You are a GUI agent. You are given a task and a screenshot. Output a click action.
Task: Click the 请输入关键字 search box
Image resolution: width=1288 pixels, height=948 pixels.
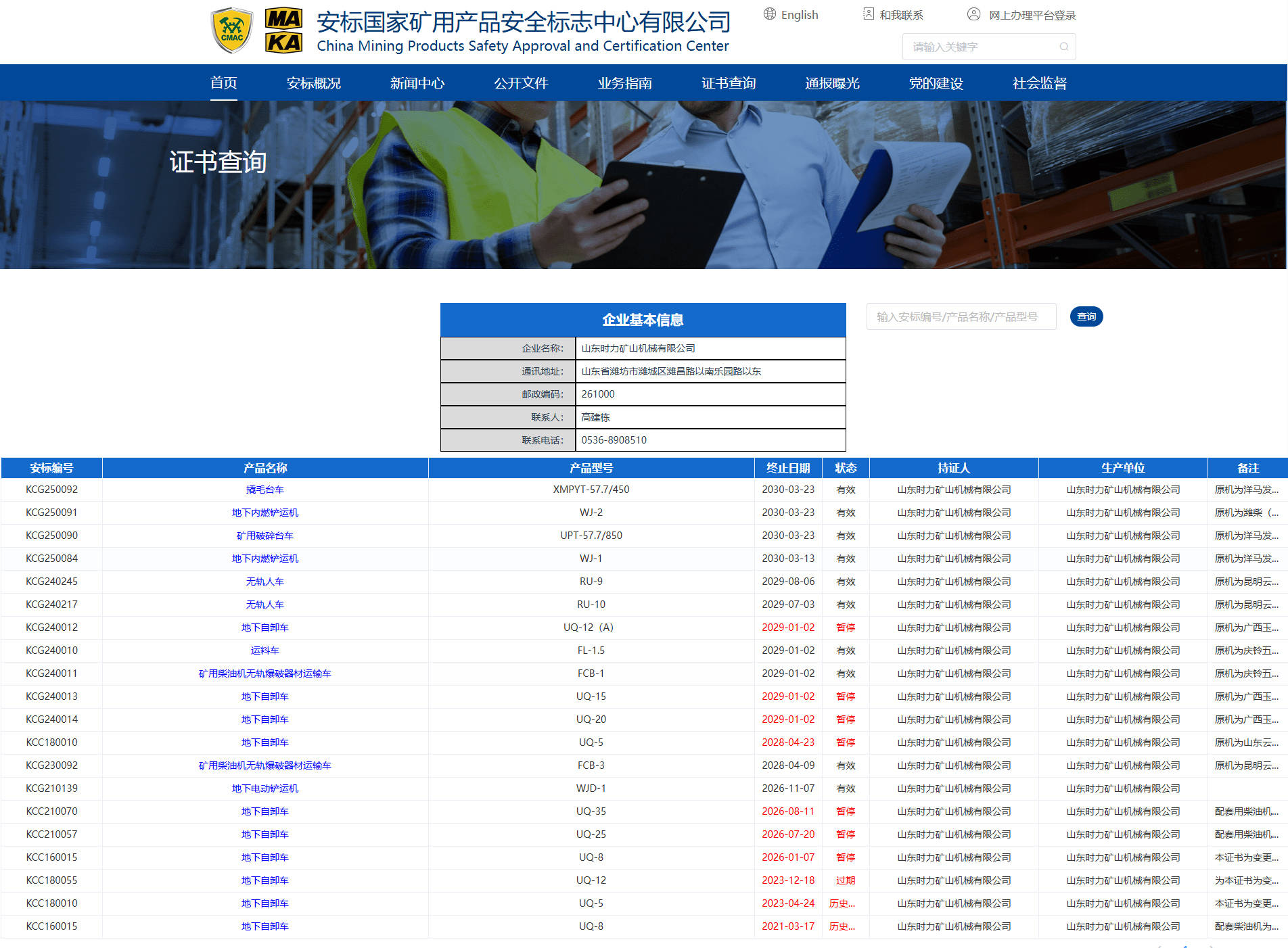tap(981, 47)
